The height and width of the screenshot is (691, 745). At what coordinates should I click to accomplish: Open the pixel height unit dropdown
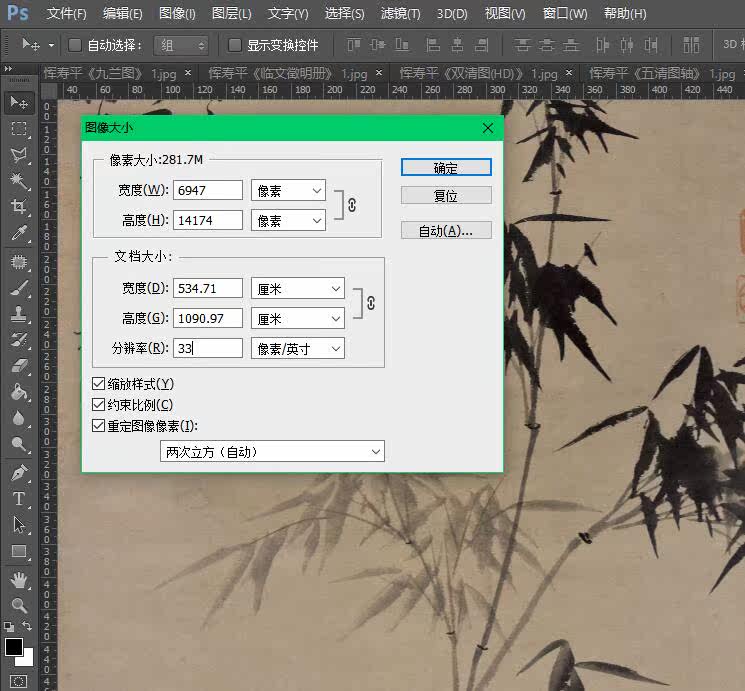click(x=288, y=221)
